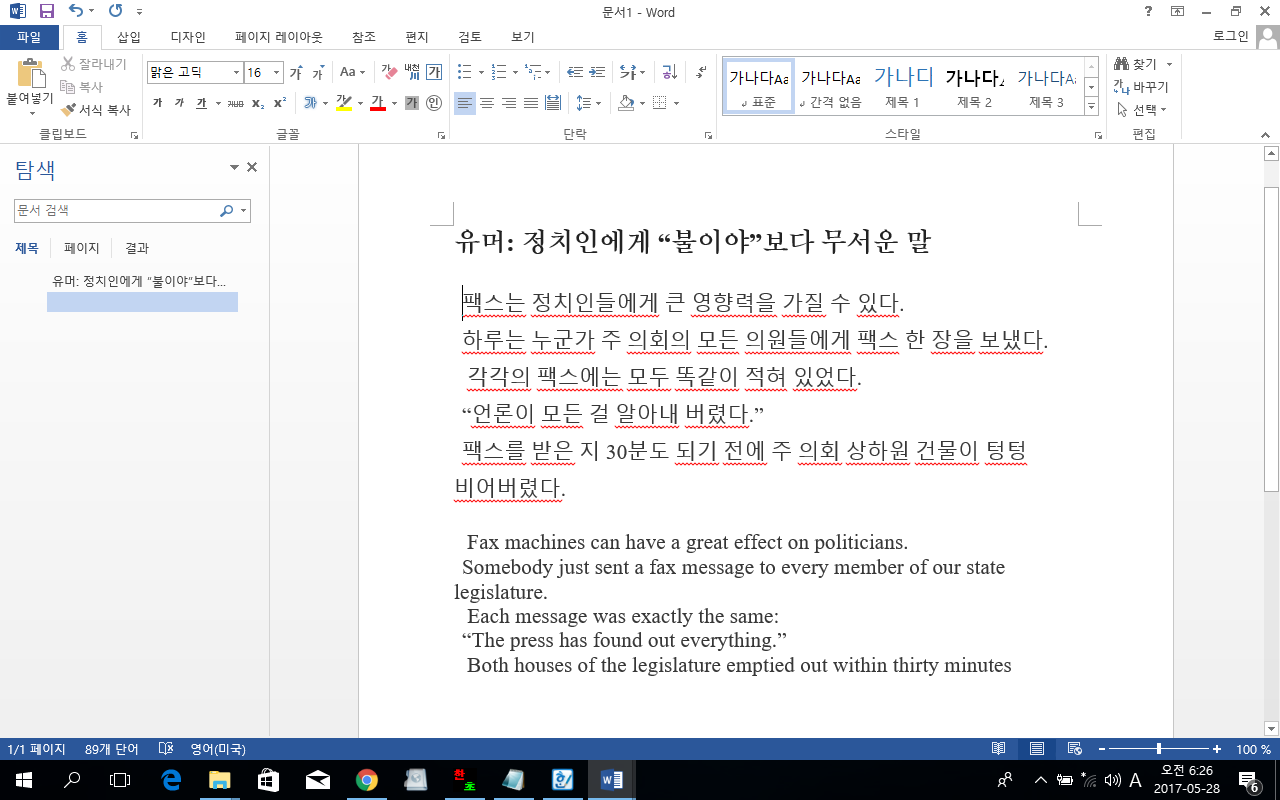The height and width of the screenshot is (800, 1280).
Task: Click 로그인 (Sign in) link
Action: click(x=1230, y=37)
